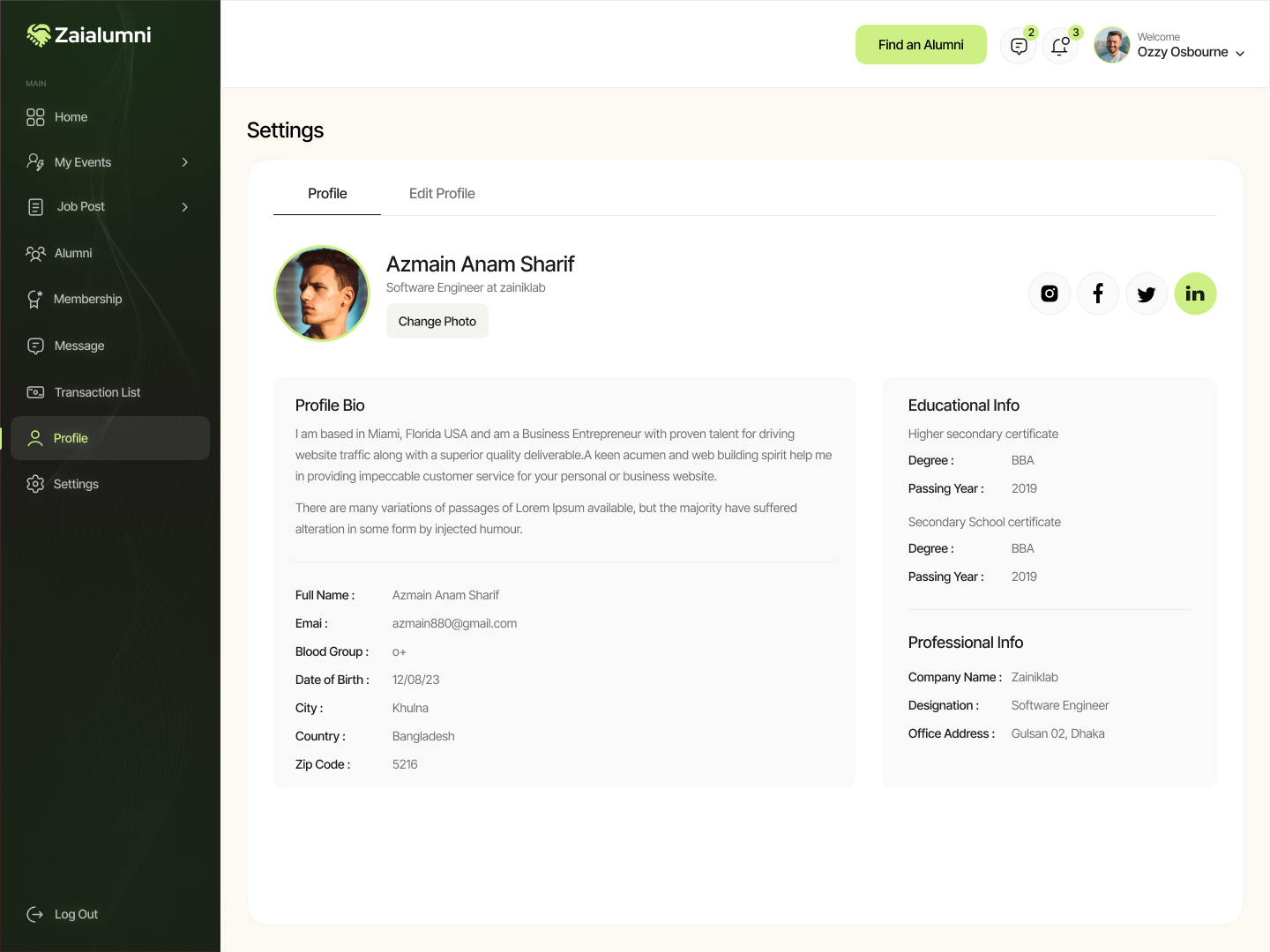Switch to the Edit Profile tab
1270x952 pixels.
tap(442, 193)
